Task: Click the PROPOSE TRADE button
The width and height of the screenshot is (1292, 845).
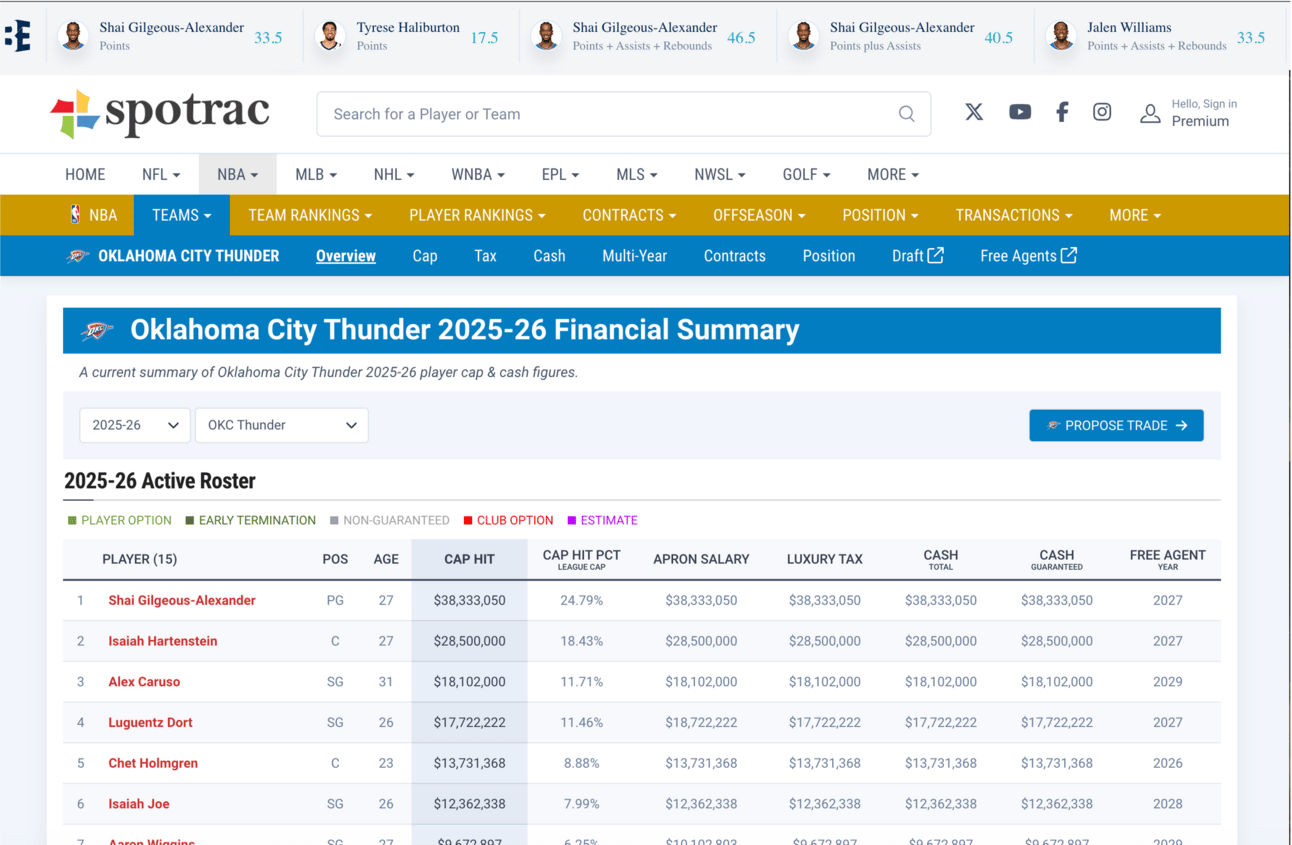Action: coord(1116,425)
